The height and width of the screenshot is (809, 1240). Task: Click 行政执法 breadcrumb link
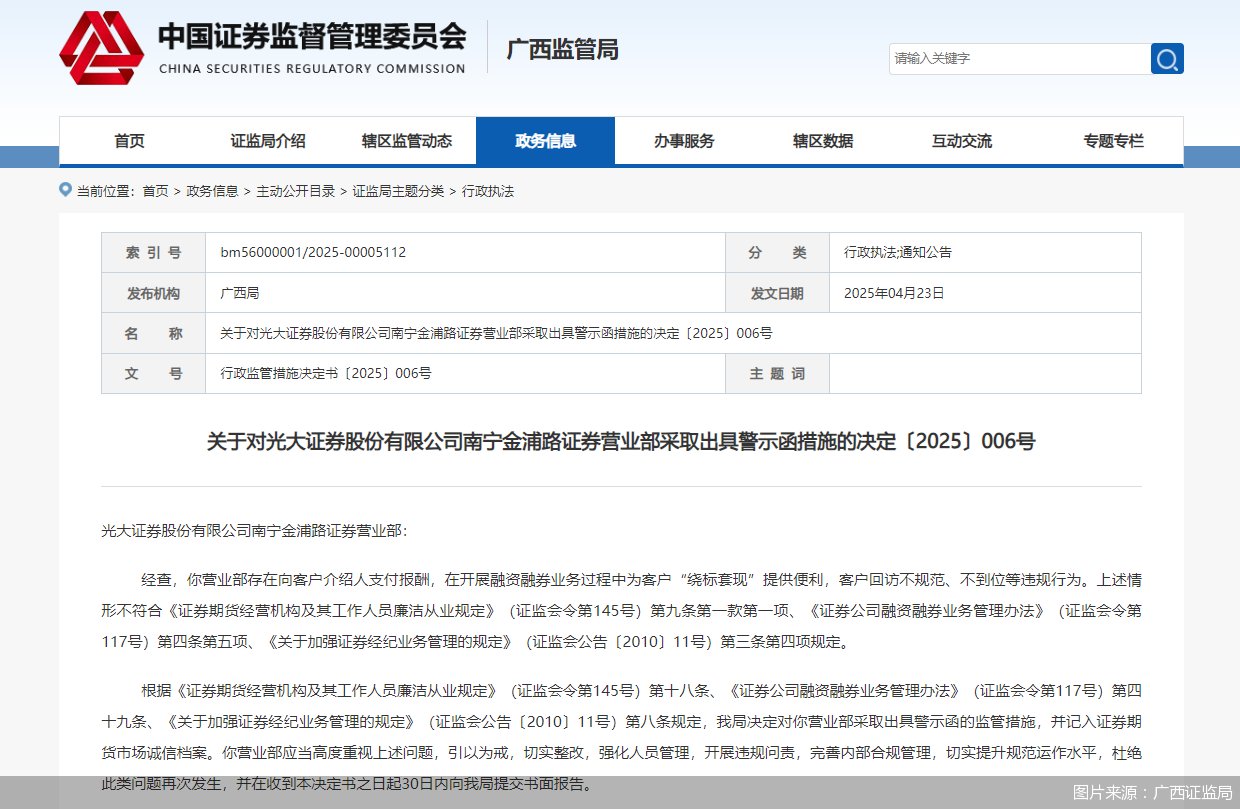(487, 191)
